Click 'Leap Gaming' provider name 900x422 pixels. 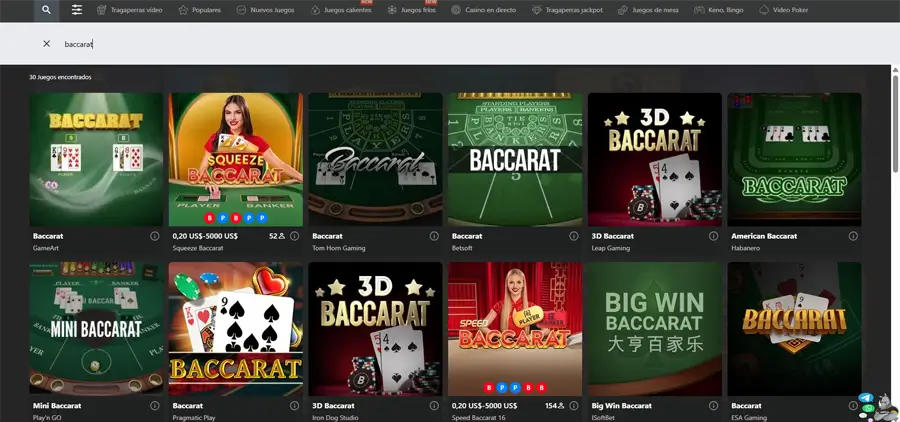[611, 248]
